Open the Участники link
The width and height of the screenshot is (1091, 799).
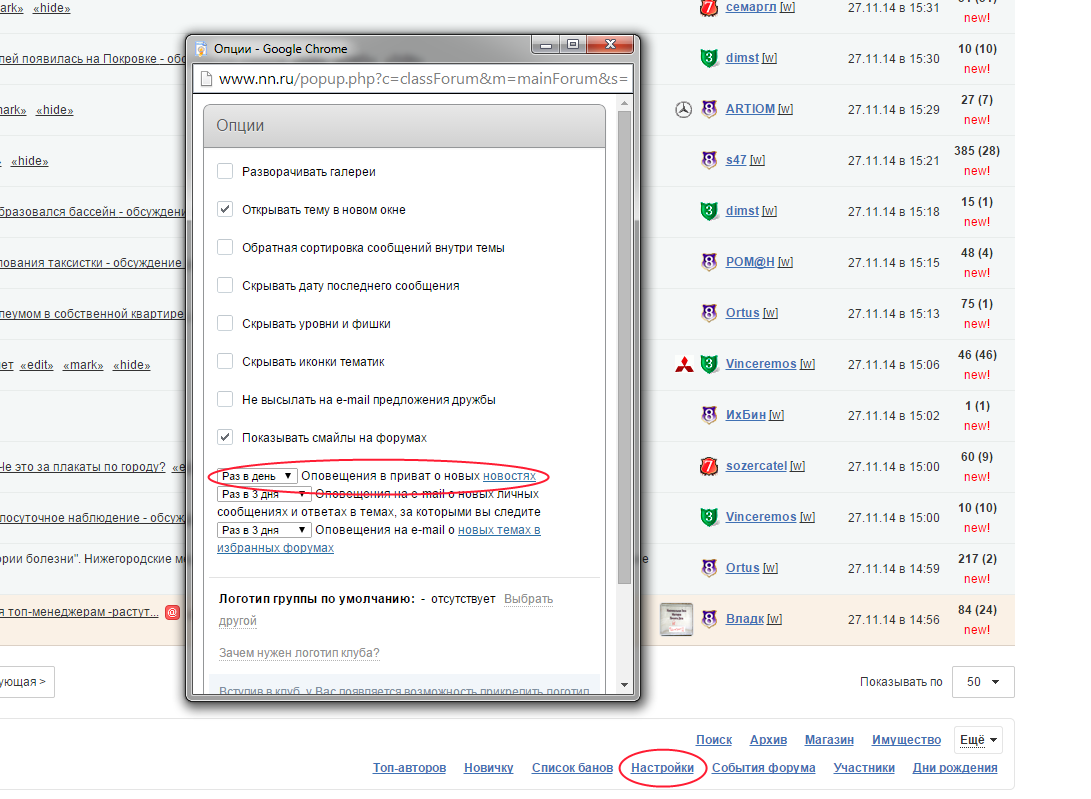click(x=864, y=768)
